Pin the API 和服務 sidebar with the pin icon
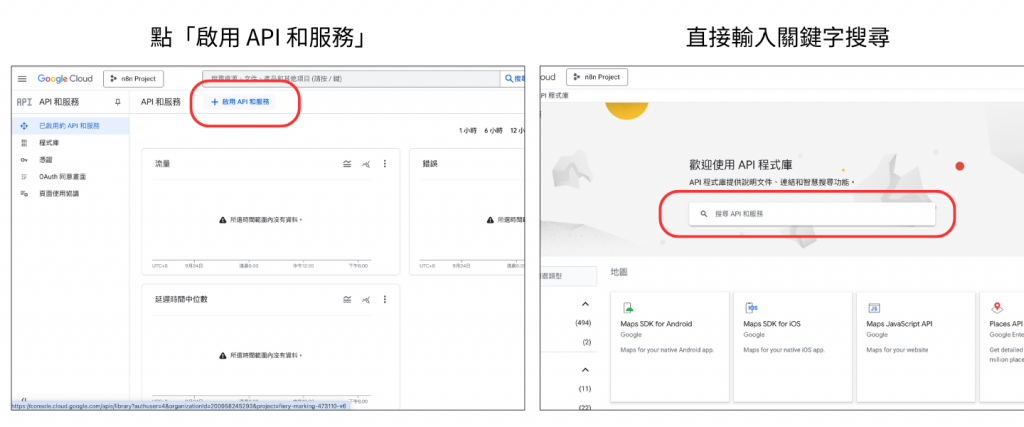Screen dimensions: 1024x427 (x=118, y=102)
